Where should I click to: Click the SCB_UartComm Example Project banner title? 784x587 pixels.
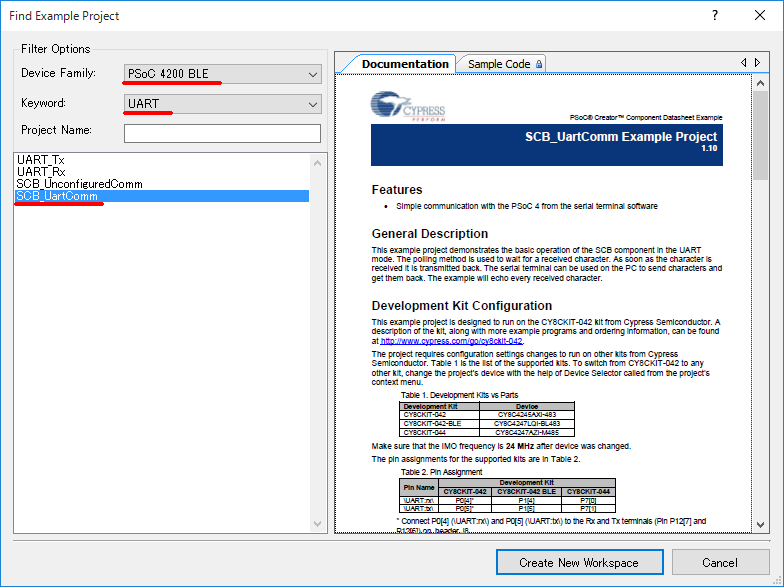[621, 136]
